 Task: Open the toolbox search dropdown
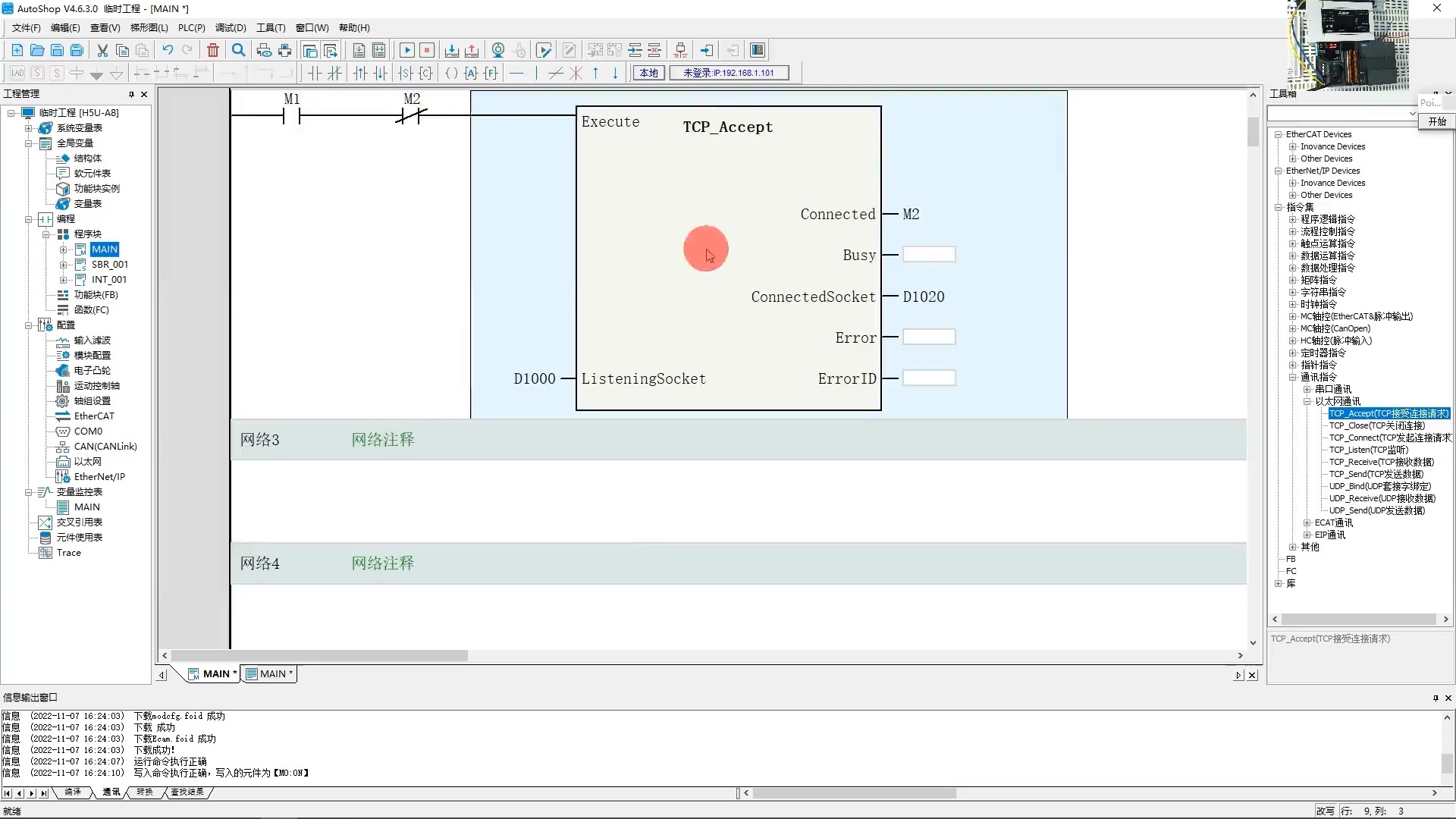coord(1412,114)
